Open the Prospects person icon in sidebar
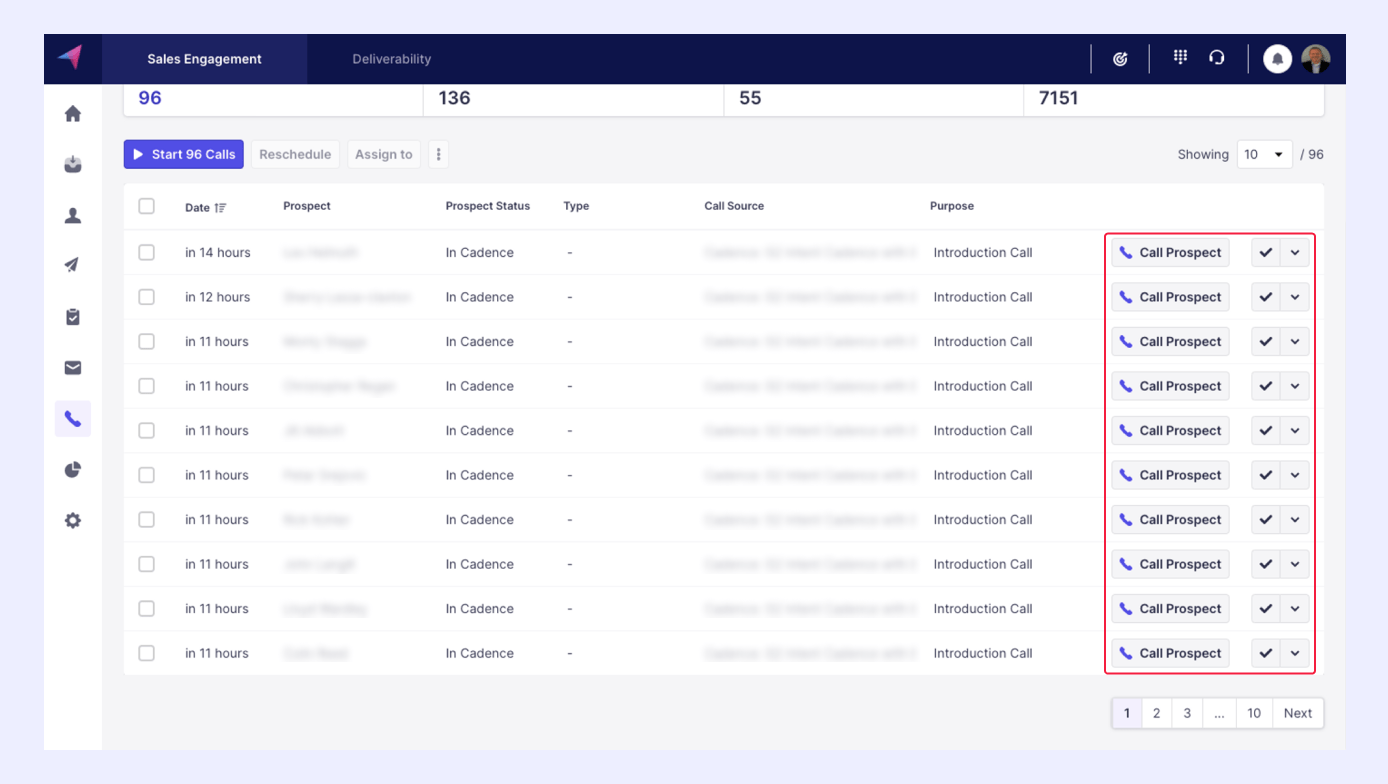This screenshot has height=784, width=1388. pyautogui.click(x=73, y=216)
